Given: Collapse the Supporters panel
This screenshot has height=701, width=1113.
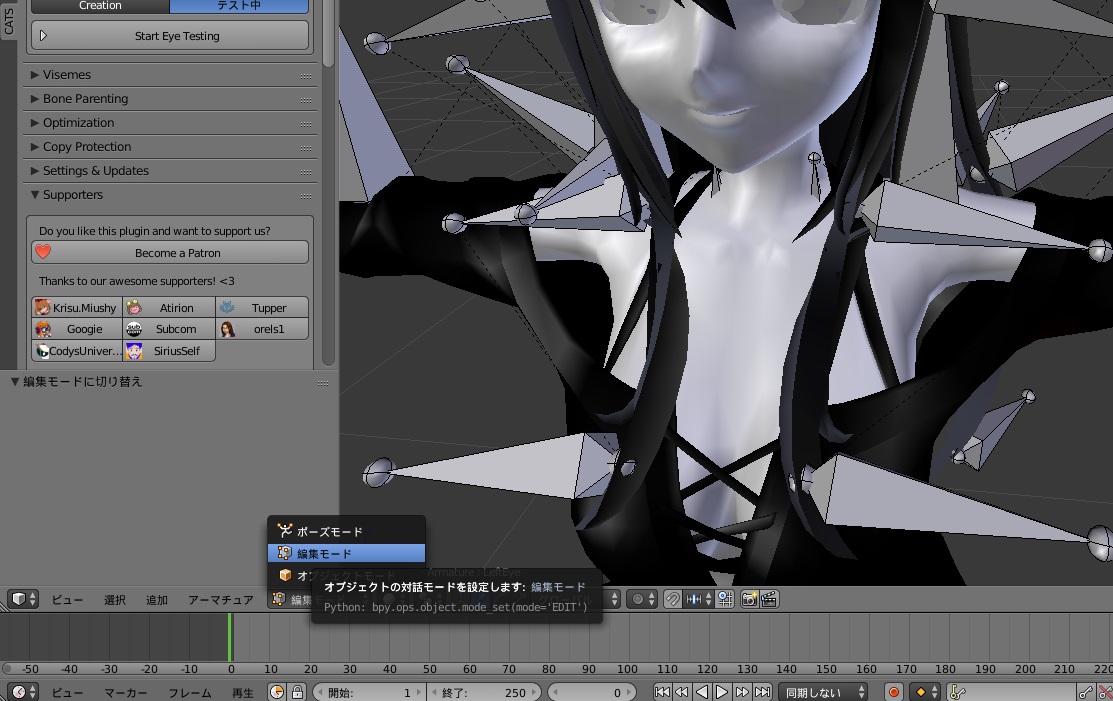Looking at the screenshot, I should [72, 195].
